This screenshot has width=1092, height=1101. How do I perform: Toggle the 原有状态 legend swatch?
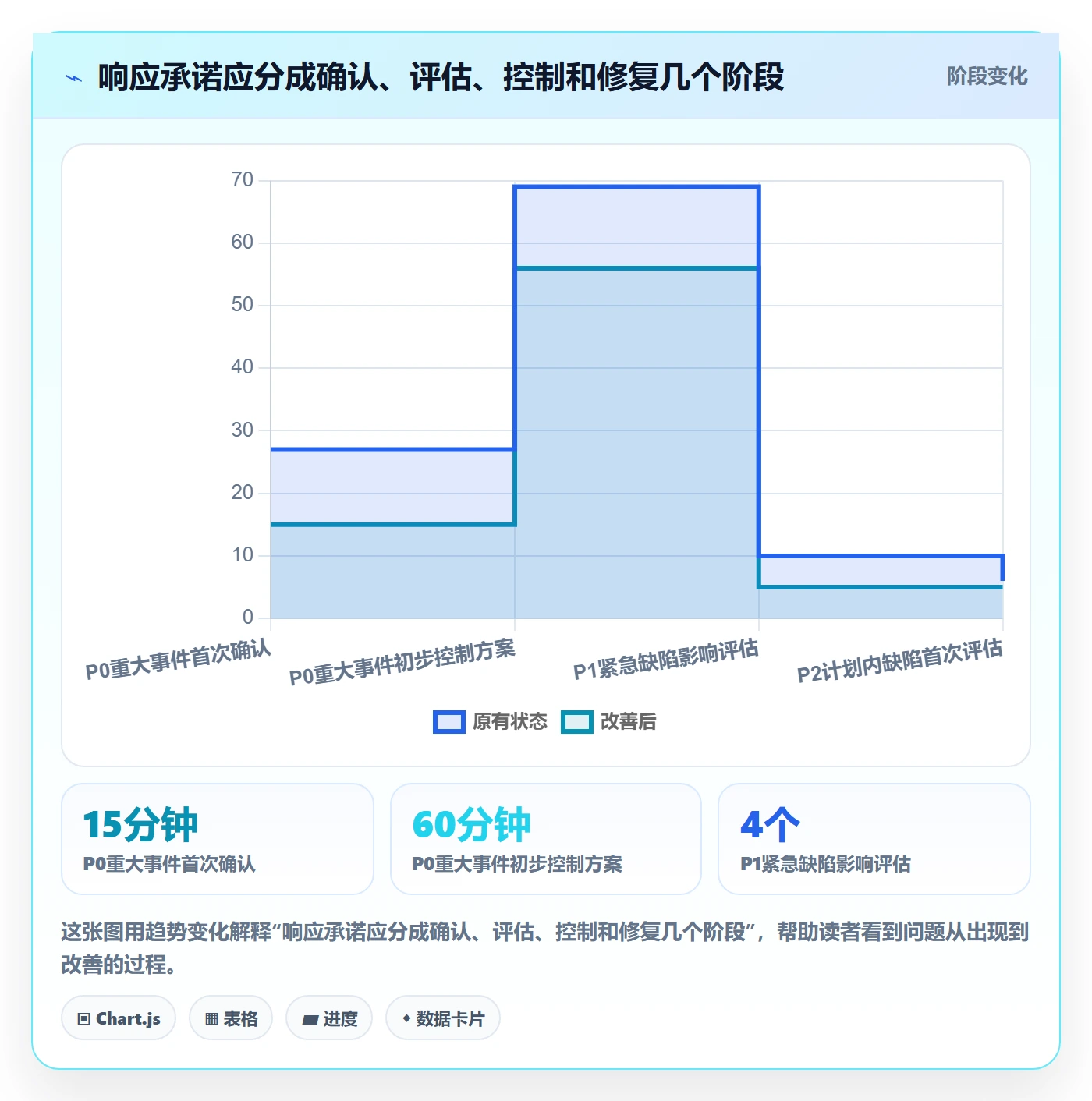tap(449, 722)
